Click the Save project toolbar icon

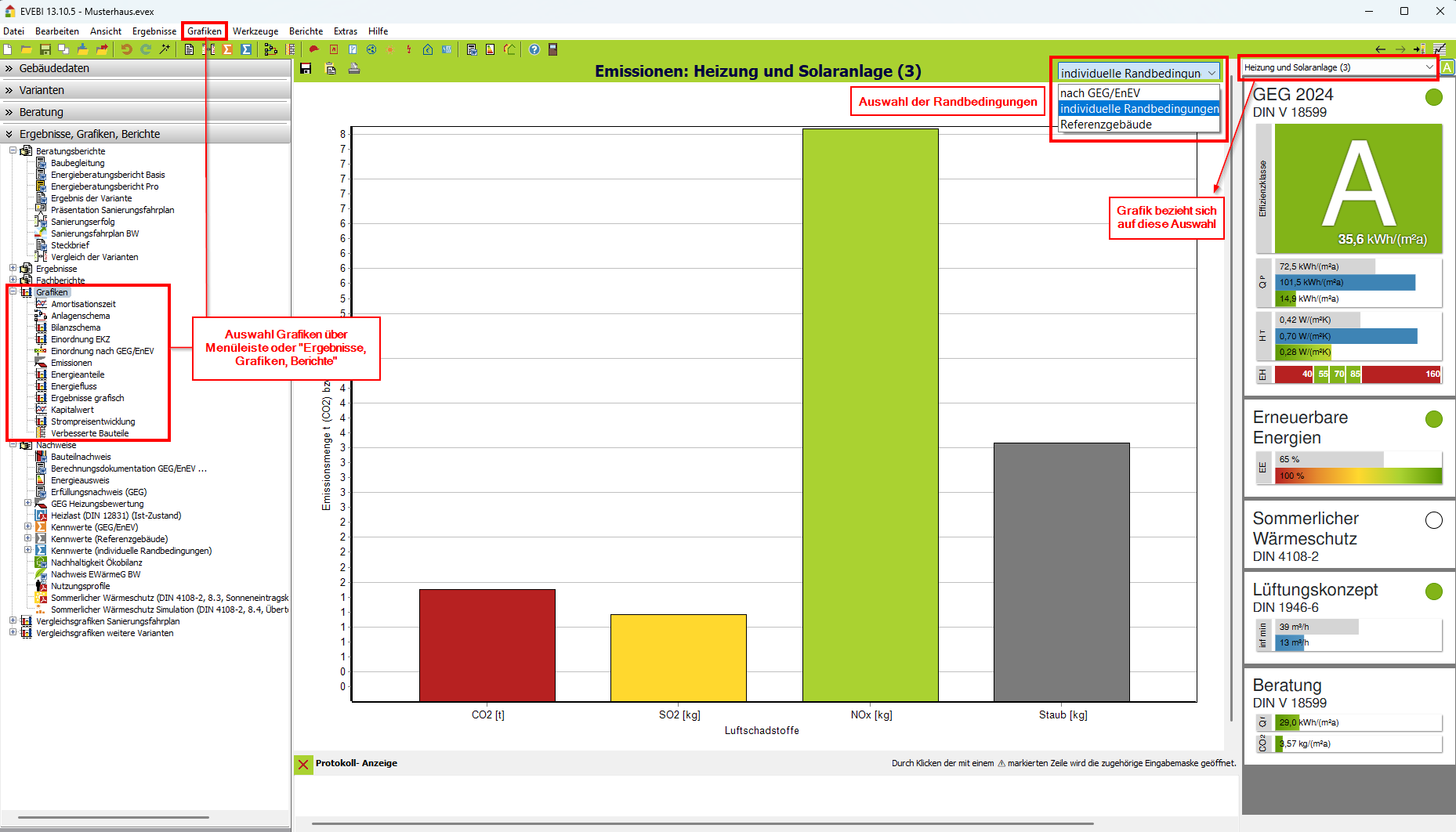(45, 49)
